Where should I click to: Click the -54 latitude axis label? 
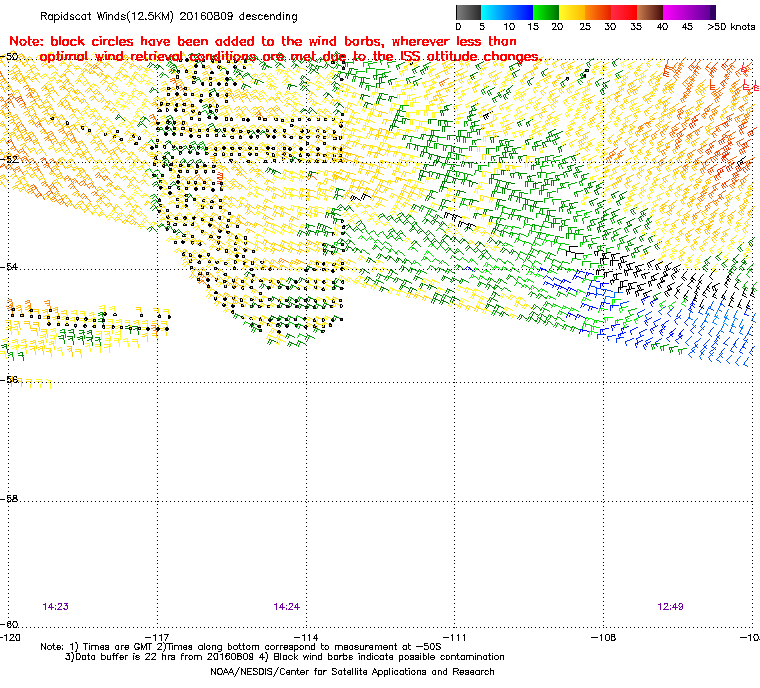click(x=9, y=266)
